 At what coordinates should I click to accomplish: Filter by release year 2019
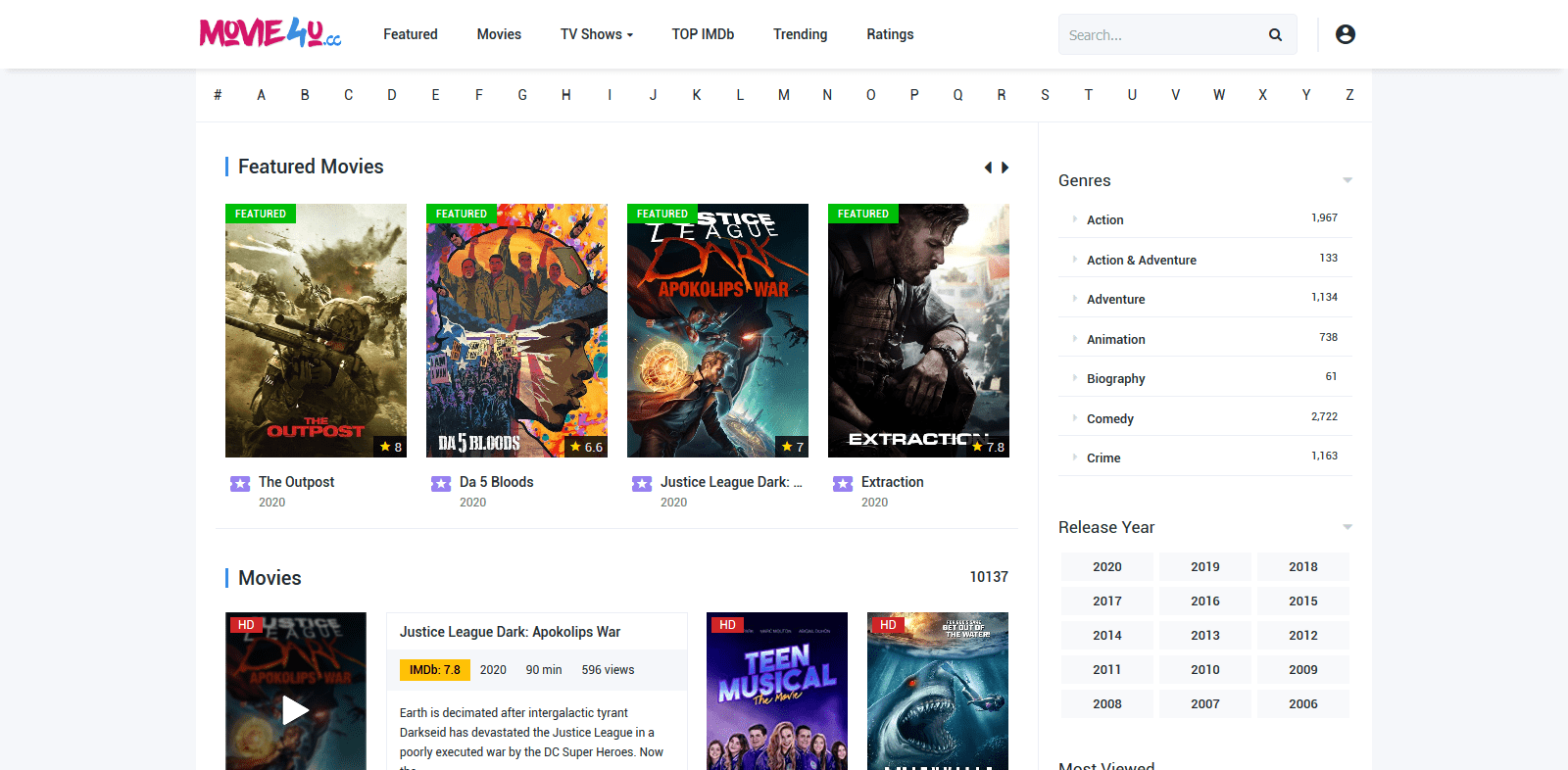1205,567
